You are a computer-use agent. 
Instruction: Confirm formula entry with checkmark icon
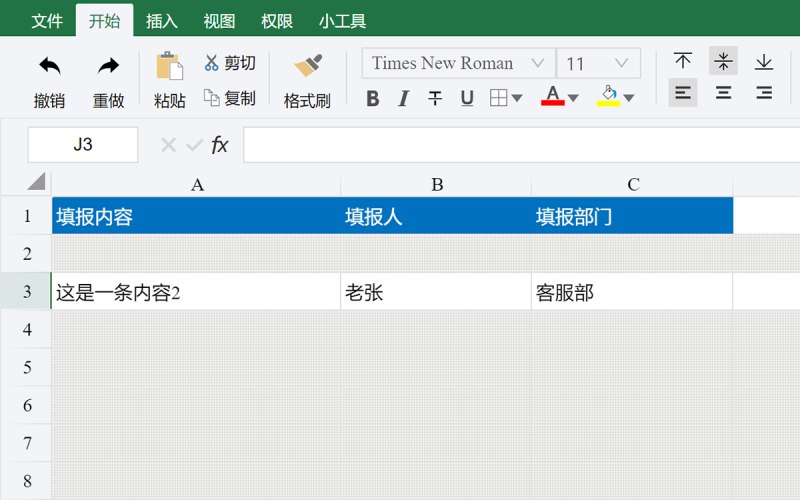pos(194,145)
